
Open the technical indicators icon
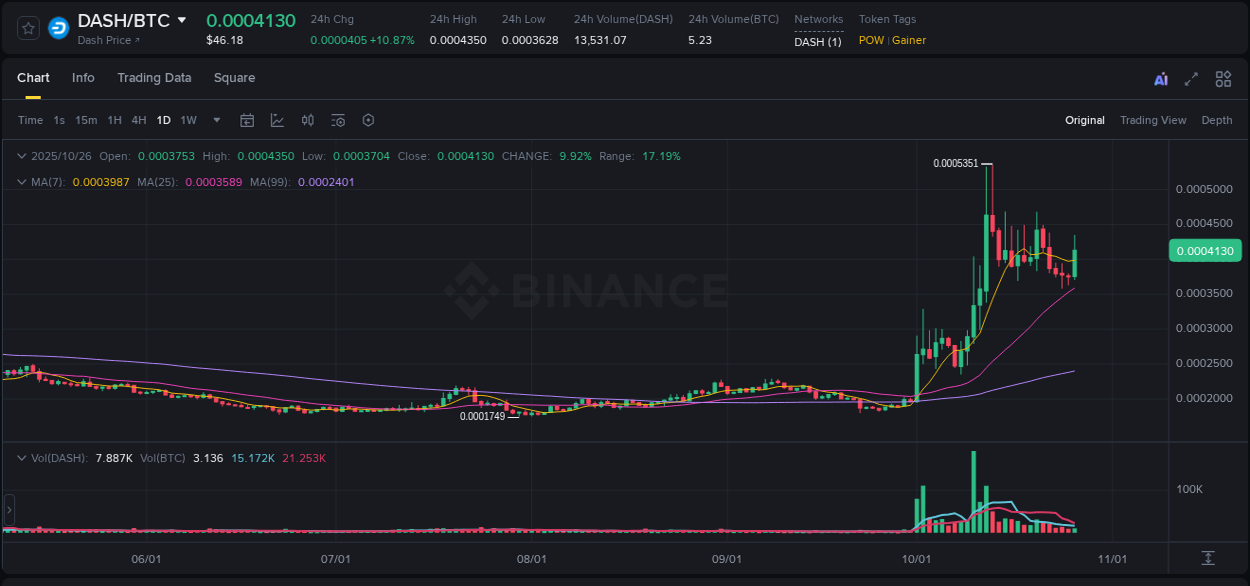307,120
